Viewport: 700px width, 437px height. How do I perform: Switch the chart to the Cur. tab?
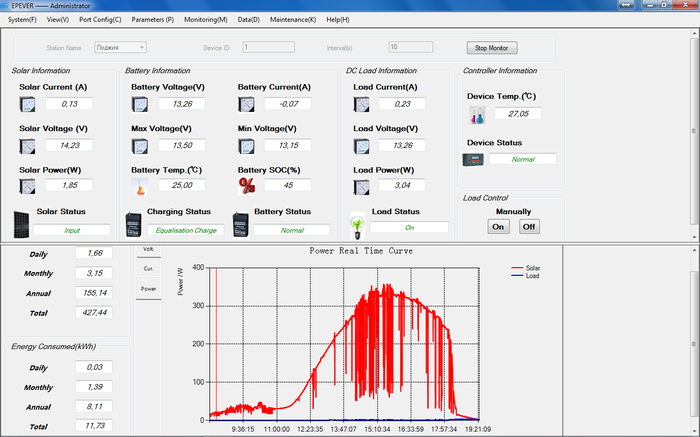[x=148, y=268]
